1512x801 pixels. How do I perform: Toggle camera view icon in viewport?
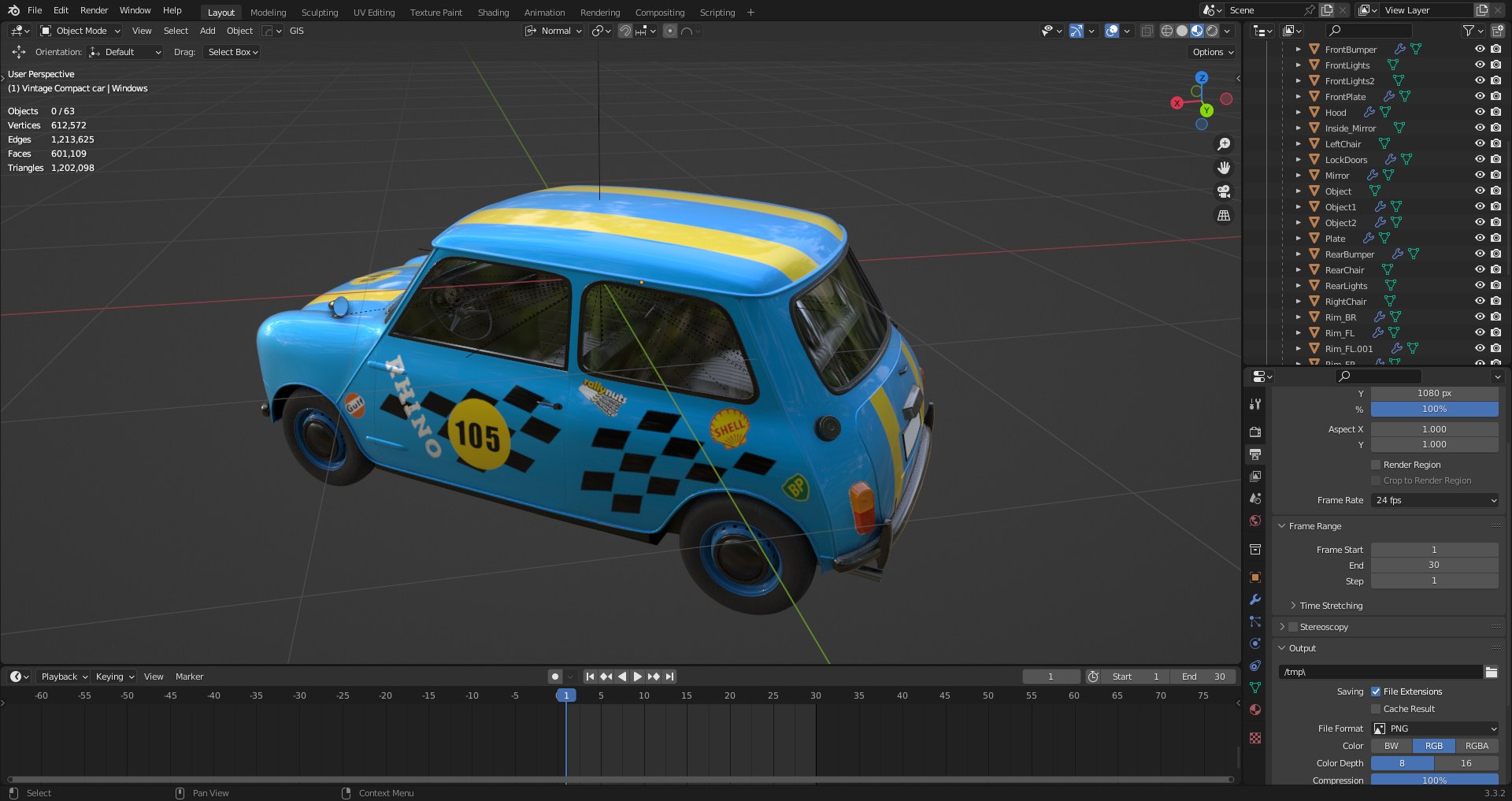tap(1224, 191)
